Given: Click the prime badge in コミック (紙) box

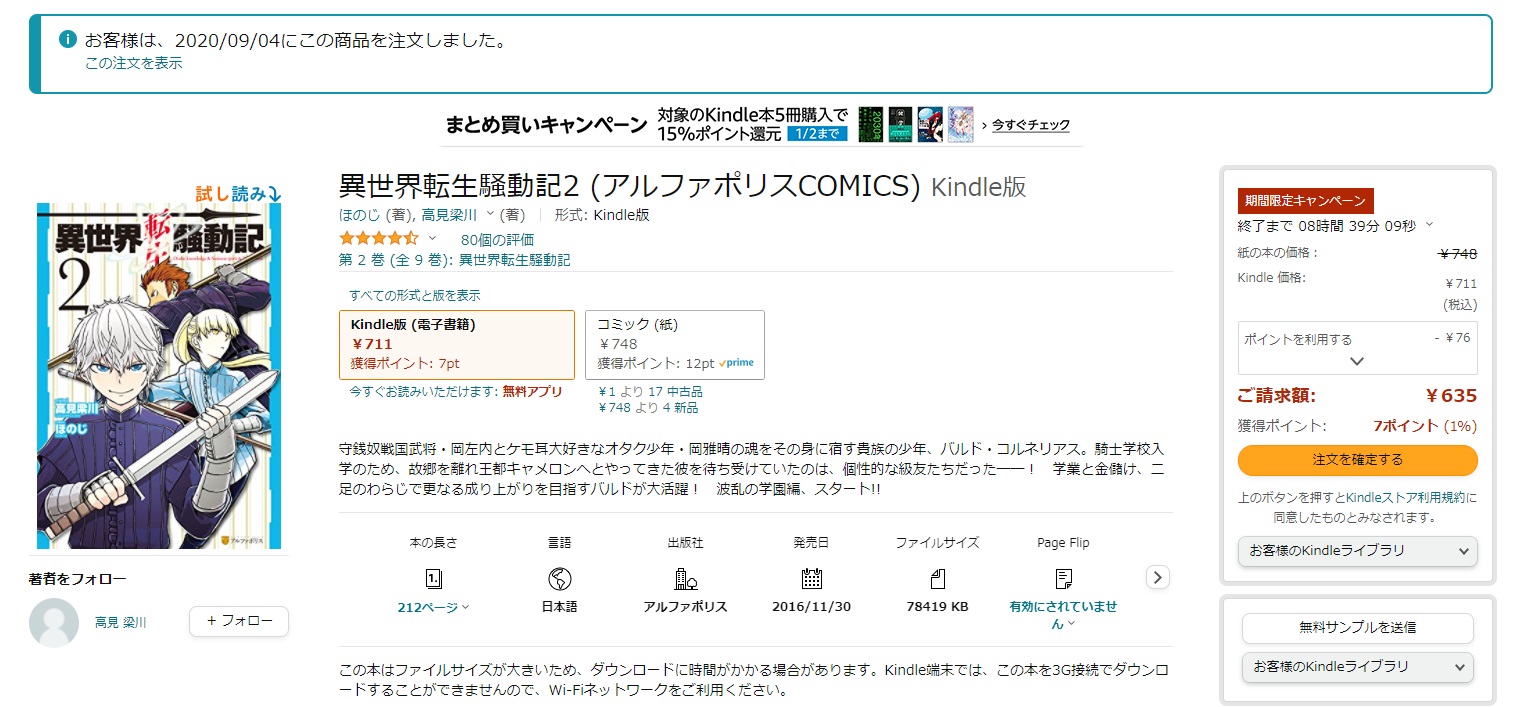Looking at the screenshot, I should coord(736,363).
